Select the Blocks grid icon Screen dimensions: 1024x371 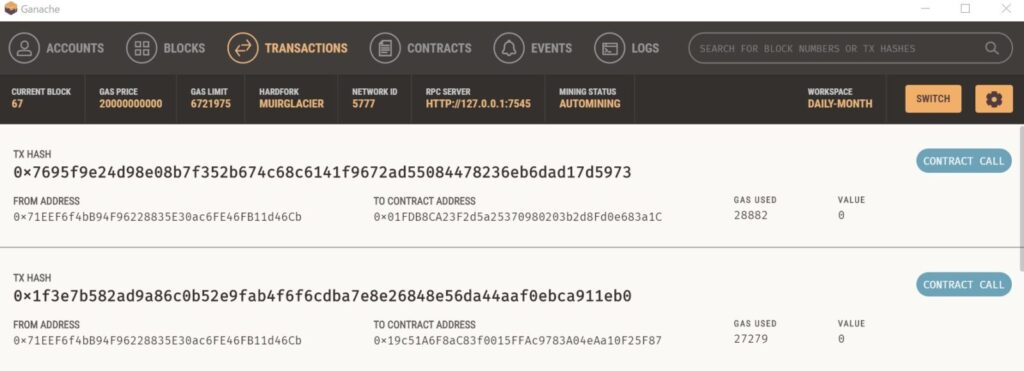[x=142, y=48]
